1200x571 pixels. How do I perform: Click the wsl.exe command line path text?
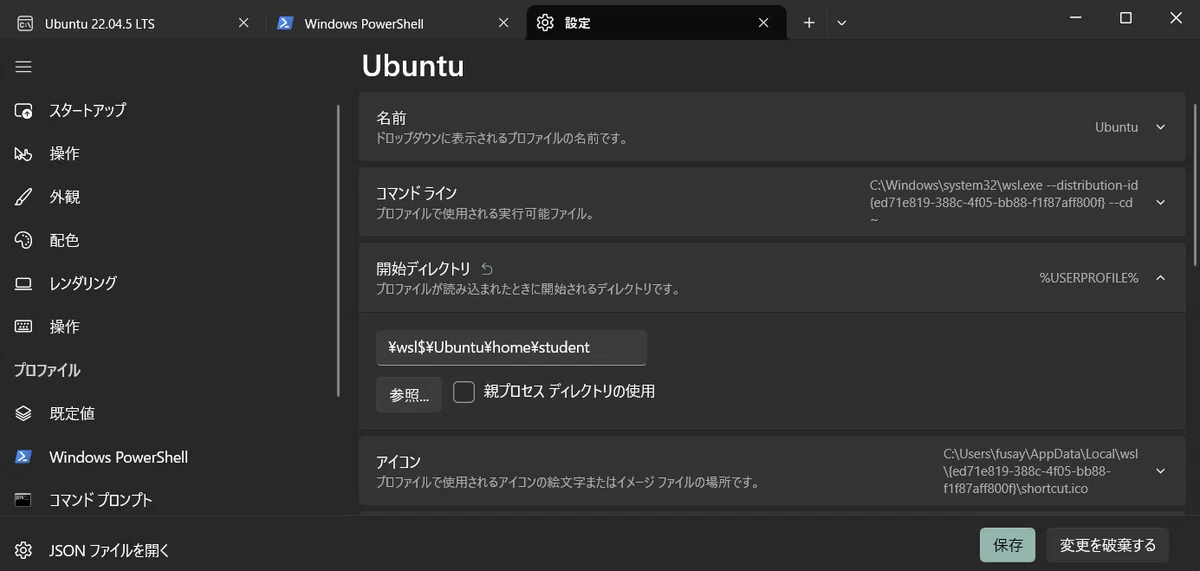coord(1004,202)
